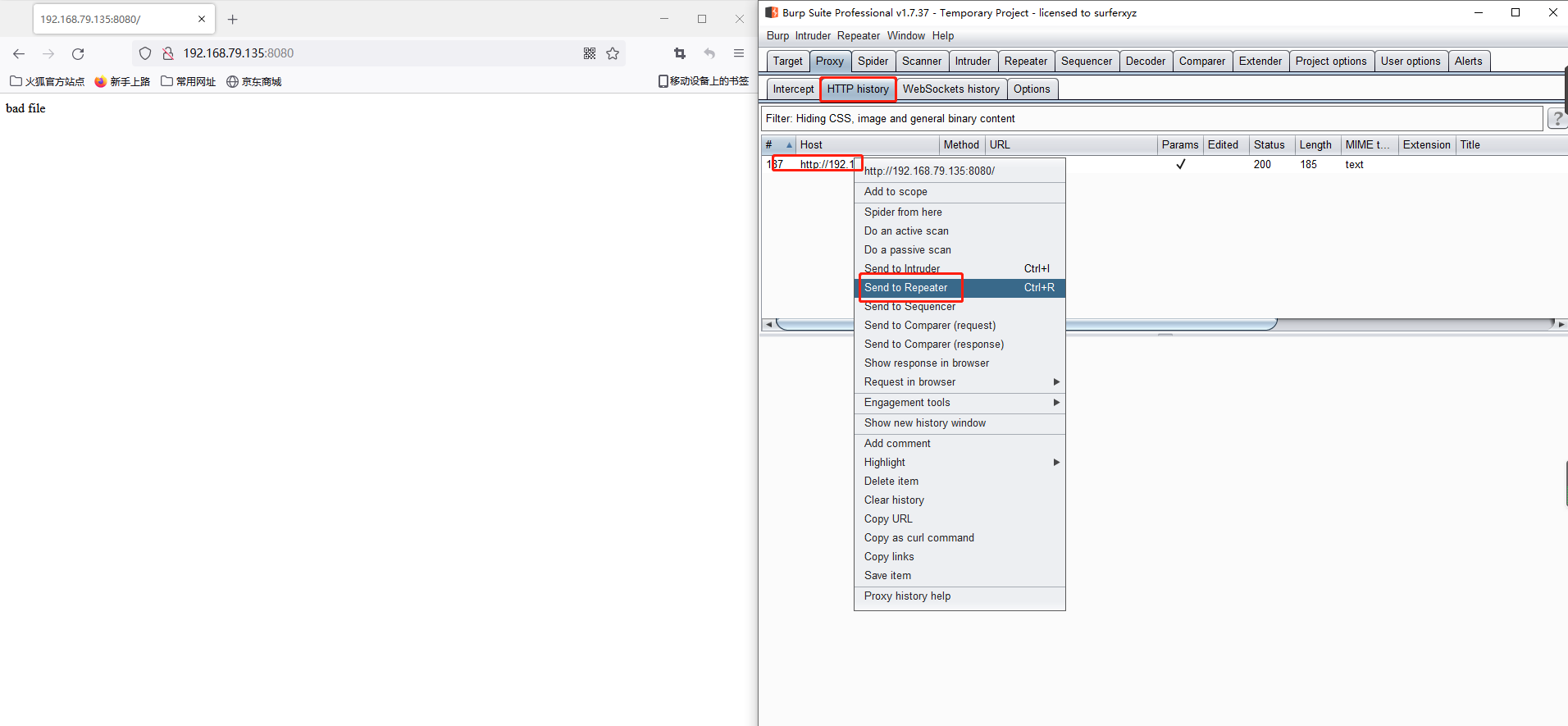Open the 新手上路 bookmark

point(122,81)
